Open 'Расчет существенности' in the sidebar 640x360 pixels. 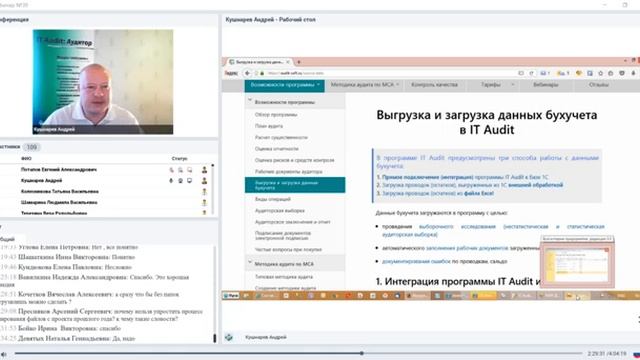click(x=281, y=138)
